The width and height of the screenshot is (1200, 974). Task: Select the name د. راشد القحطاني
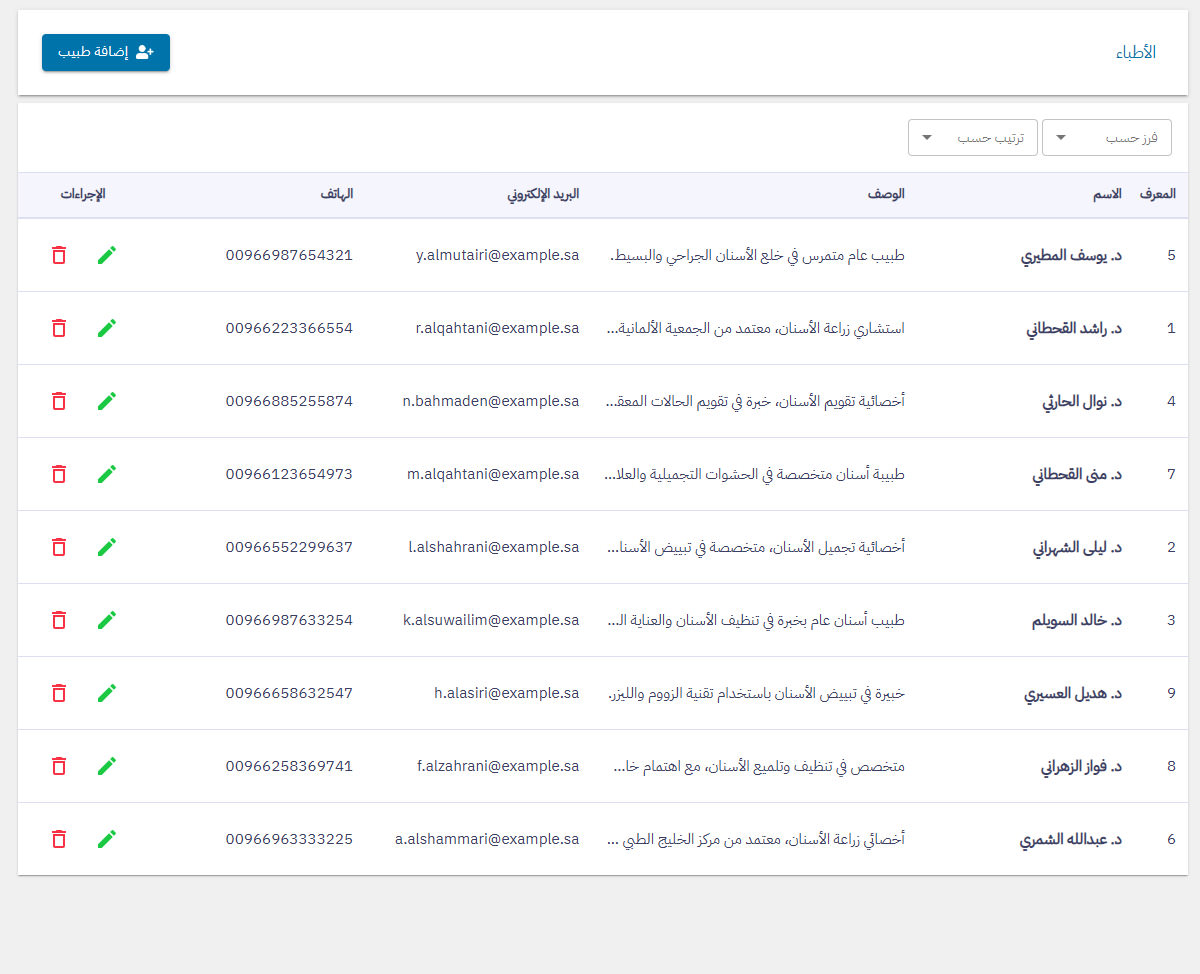pos(1073,328)
